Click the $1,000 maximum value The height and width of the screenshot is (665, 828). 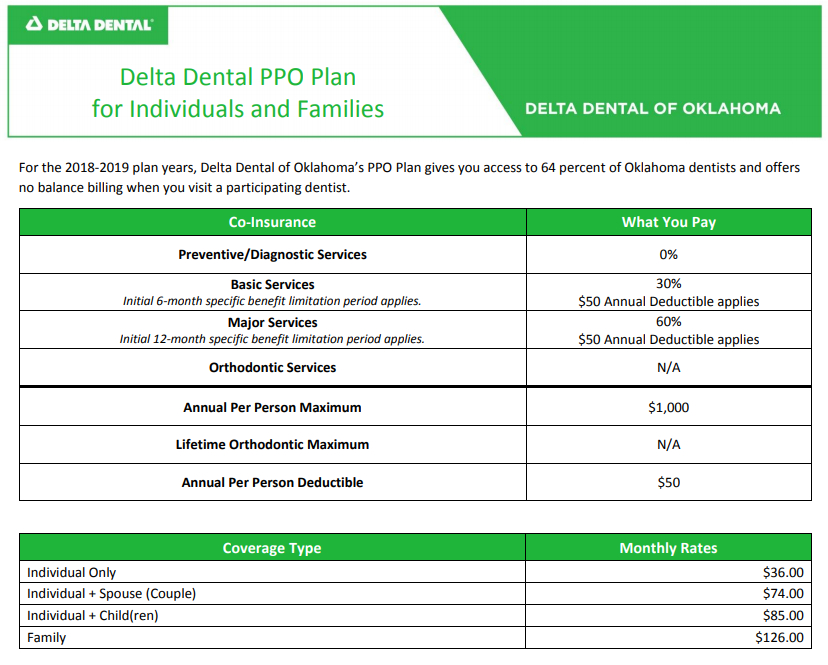click(x=668, y=407)
